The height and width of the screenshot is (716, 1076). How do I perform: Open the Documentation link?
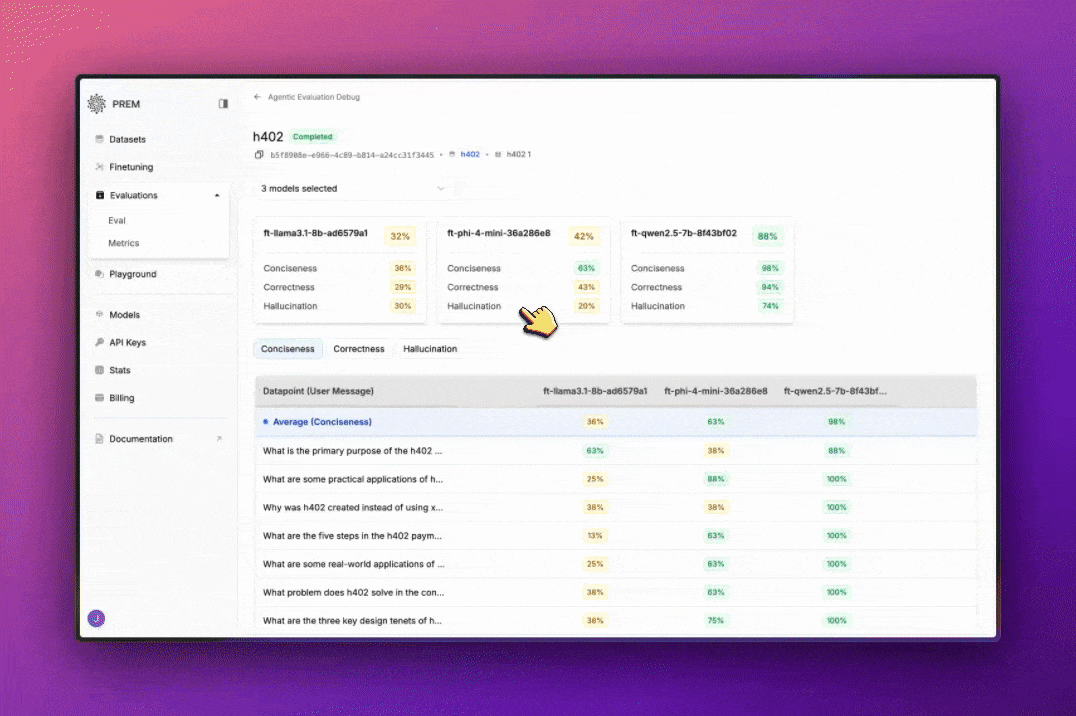pyautogui.click(x=141, y=439)
